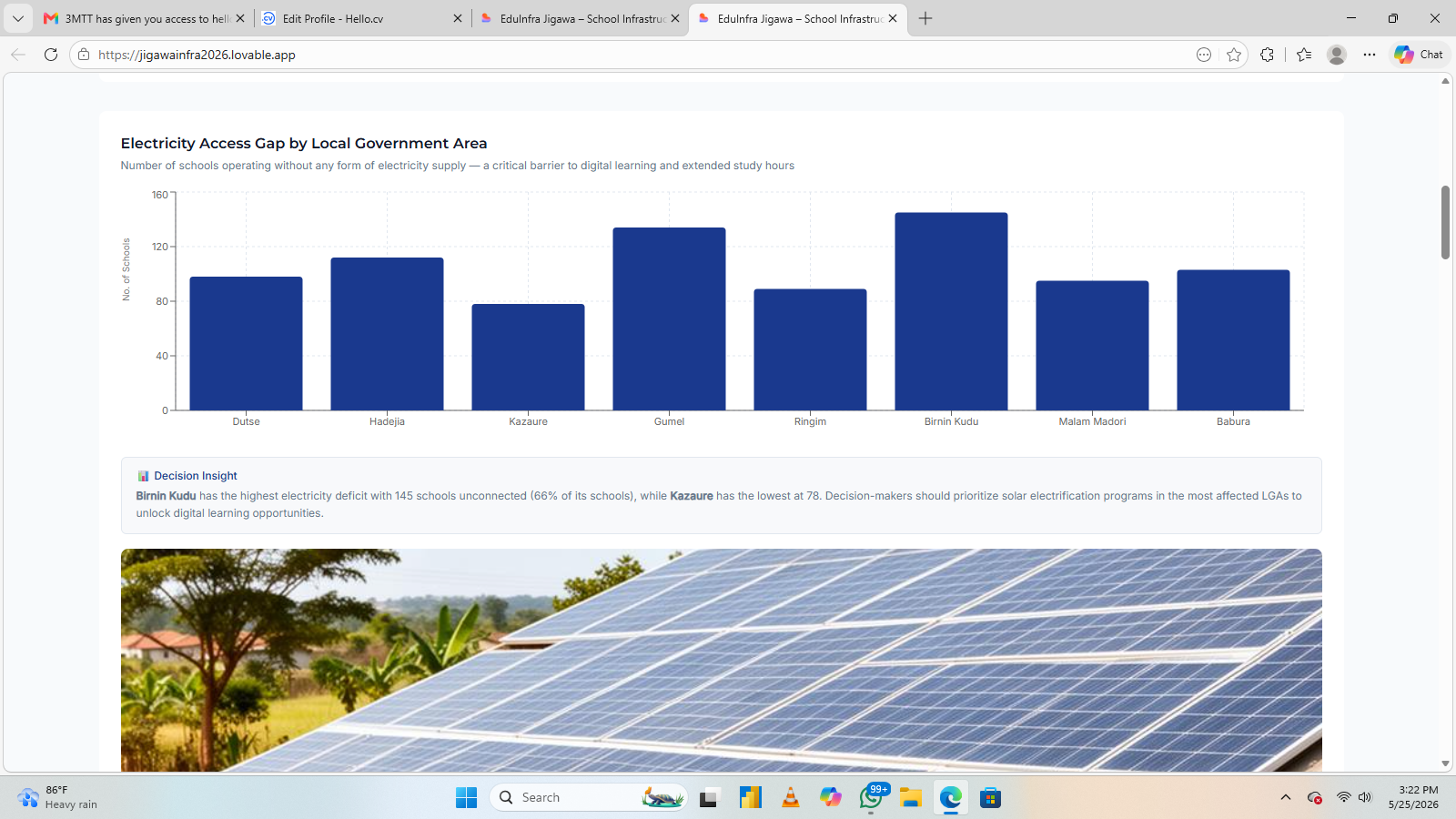
Task: Click the page vertical scrollbar thumb
Action: click(x=1445, y=222)
